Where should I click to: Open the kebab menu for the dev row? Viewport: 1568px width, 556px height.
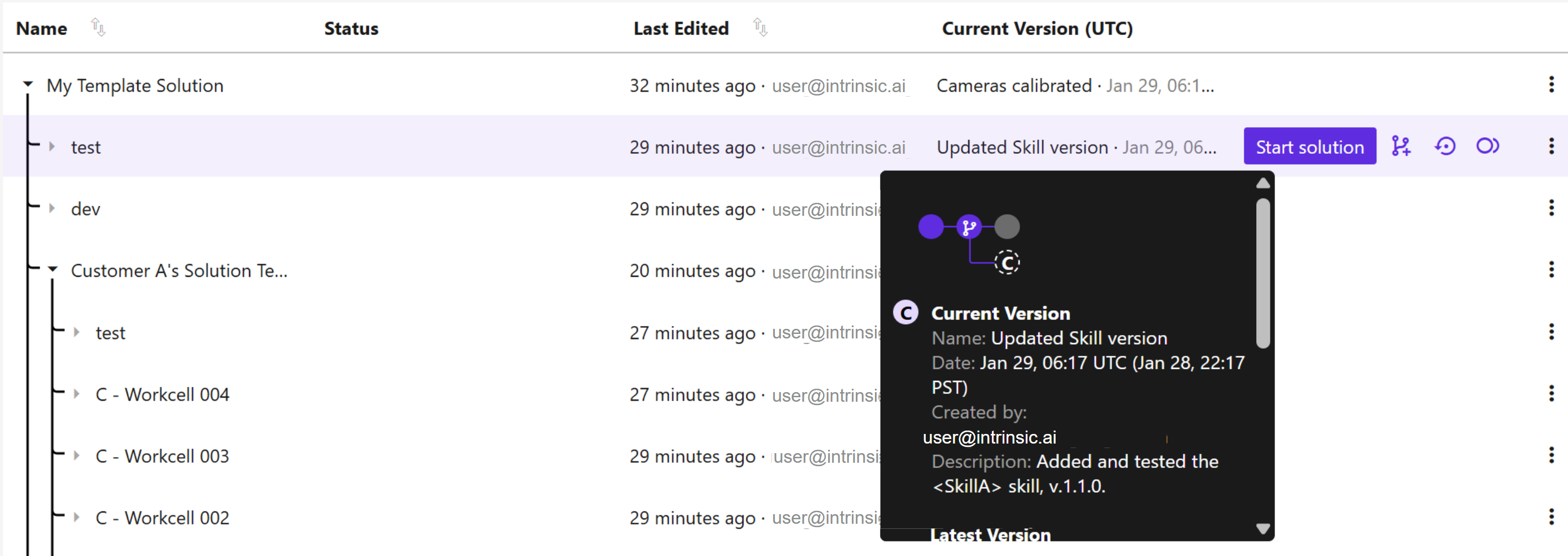click(1551, 208)
